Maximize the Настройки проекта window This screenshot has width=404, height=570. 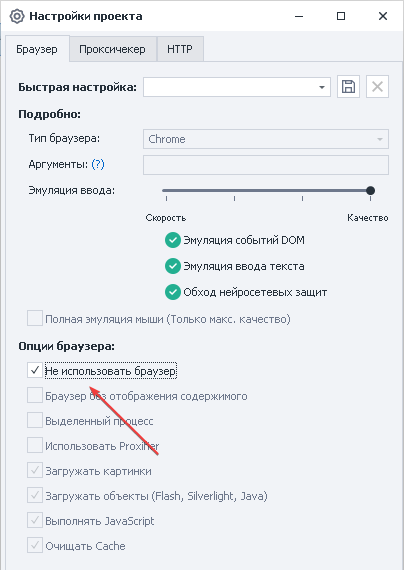(341, 16)
